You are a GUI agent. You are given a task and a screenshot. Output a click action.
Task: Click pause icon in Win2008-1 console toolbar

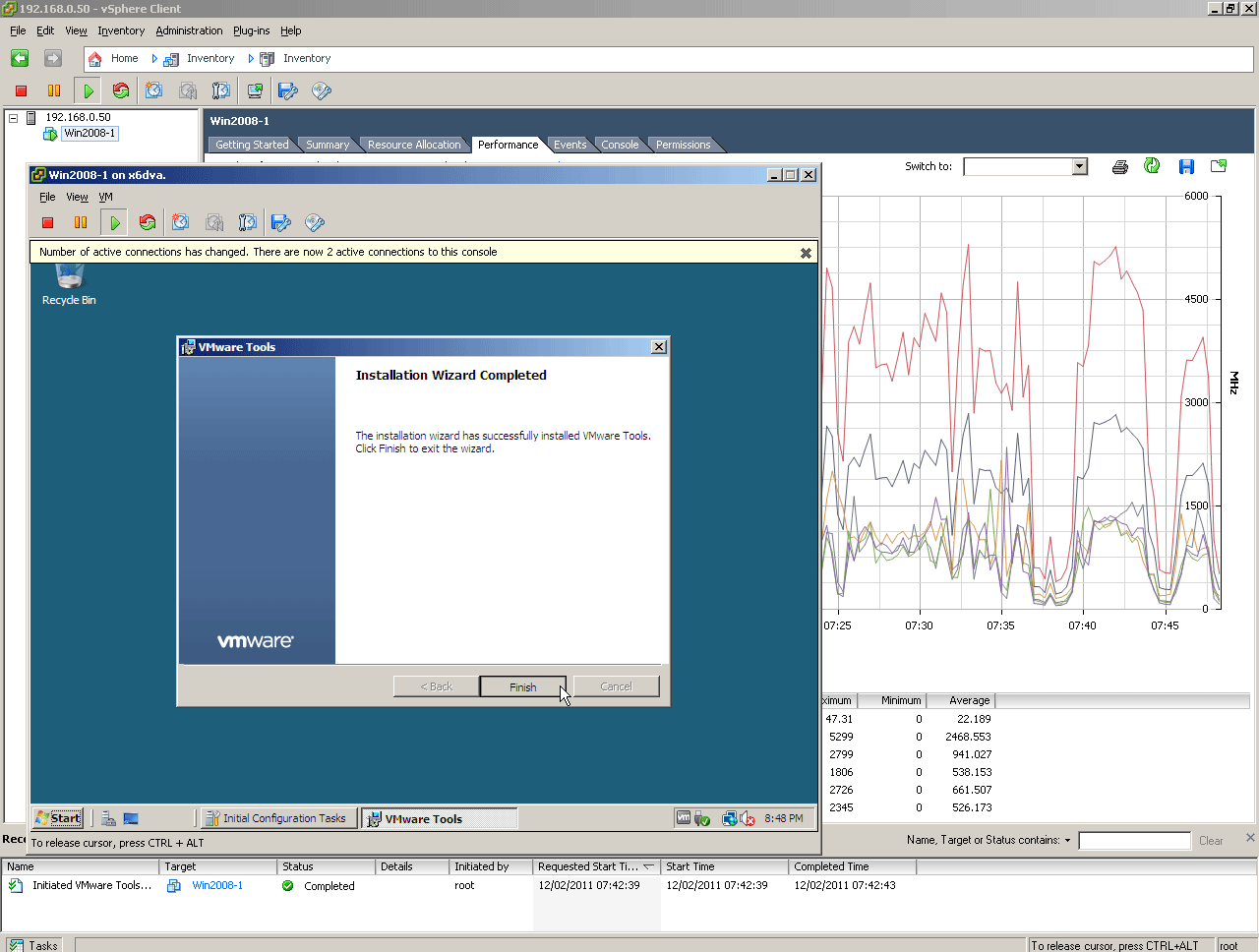(x=81, y=222)
